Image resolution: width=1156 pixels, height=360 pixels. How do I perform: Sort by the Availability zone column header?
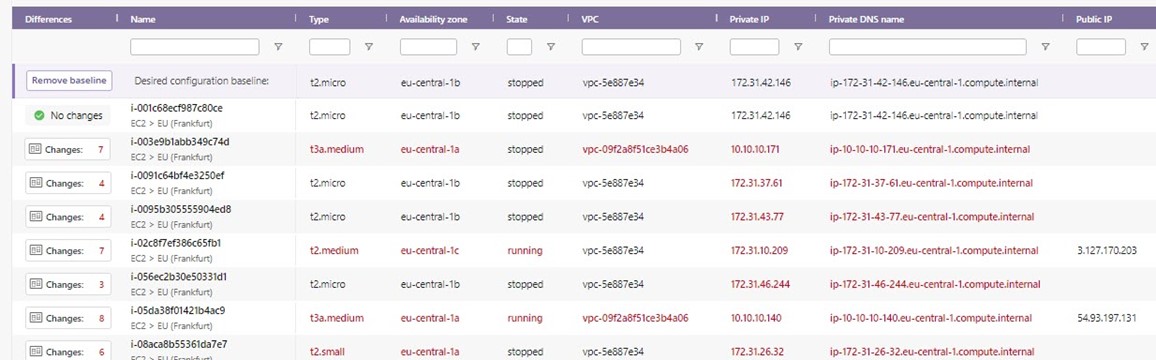[x=434, y=19]
